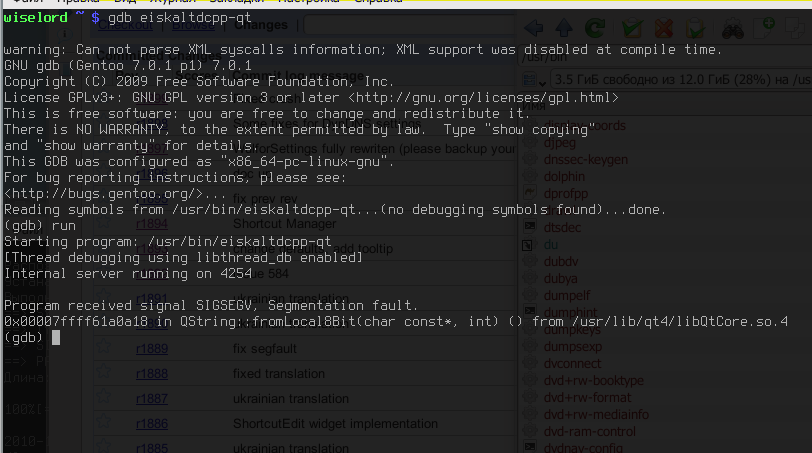Select the djpeg file in list
The image size is (812, 453).
[560, 143]
